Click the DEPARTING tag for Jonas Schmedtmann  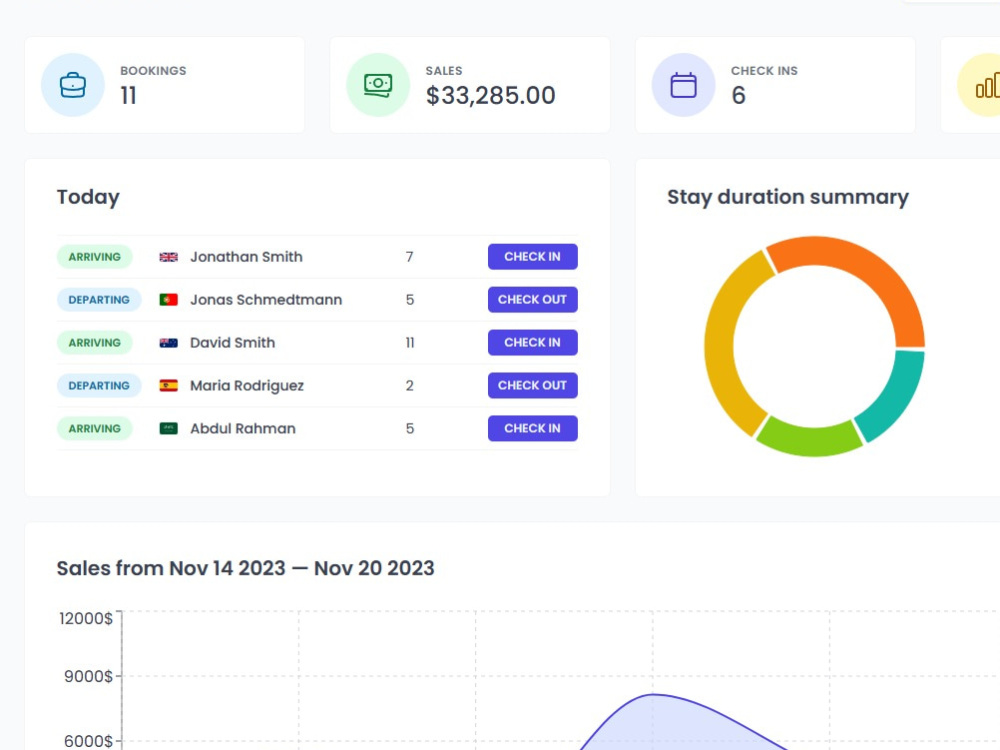pyautogui.click(x=99, y=300)
